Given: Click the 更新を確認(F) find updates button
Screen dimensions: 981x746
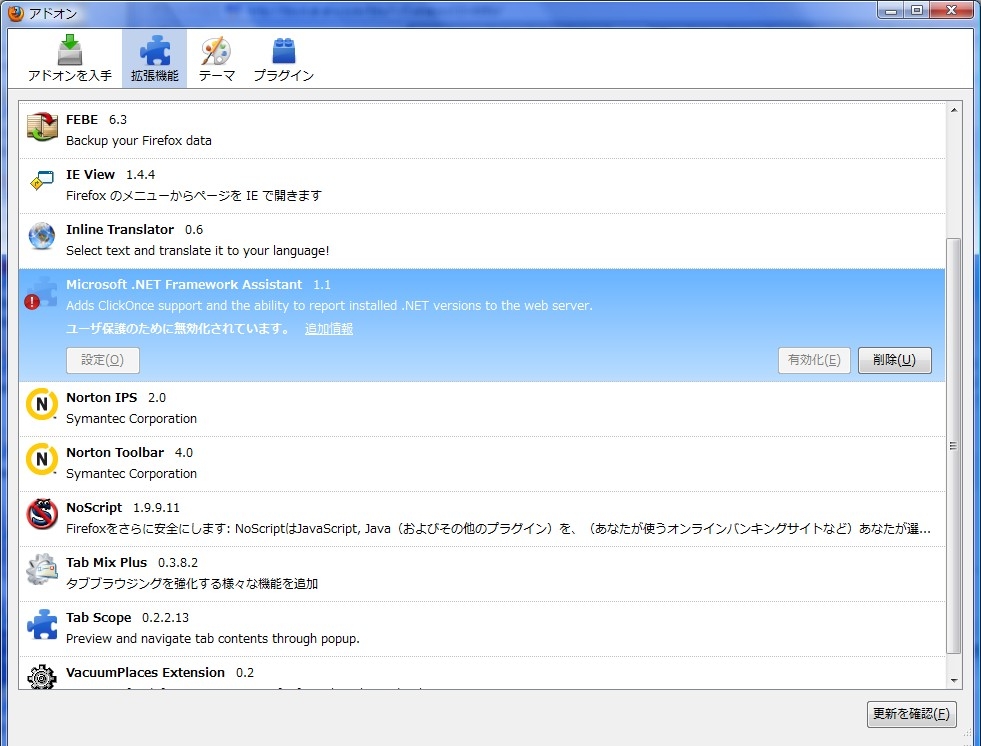Looking at the screenshot, I should click(912, 713).
